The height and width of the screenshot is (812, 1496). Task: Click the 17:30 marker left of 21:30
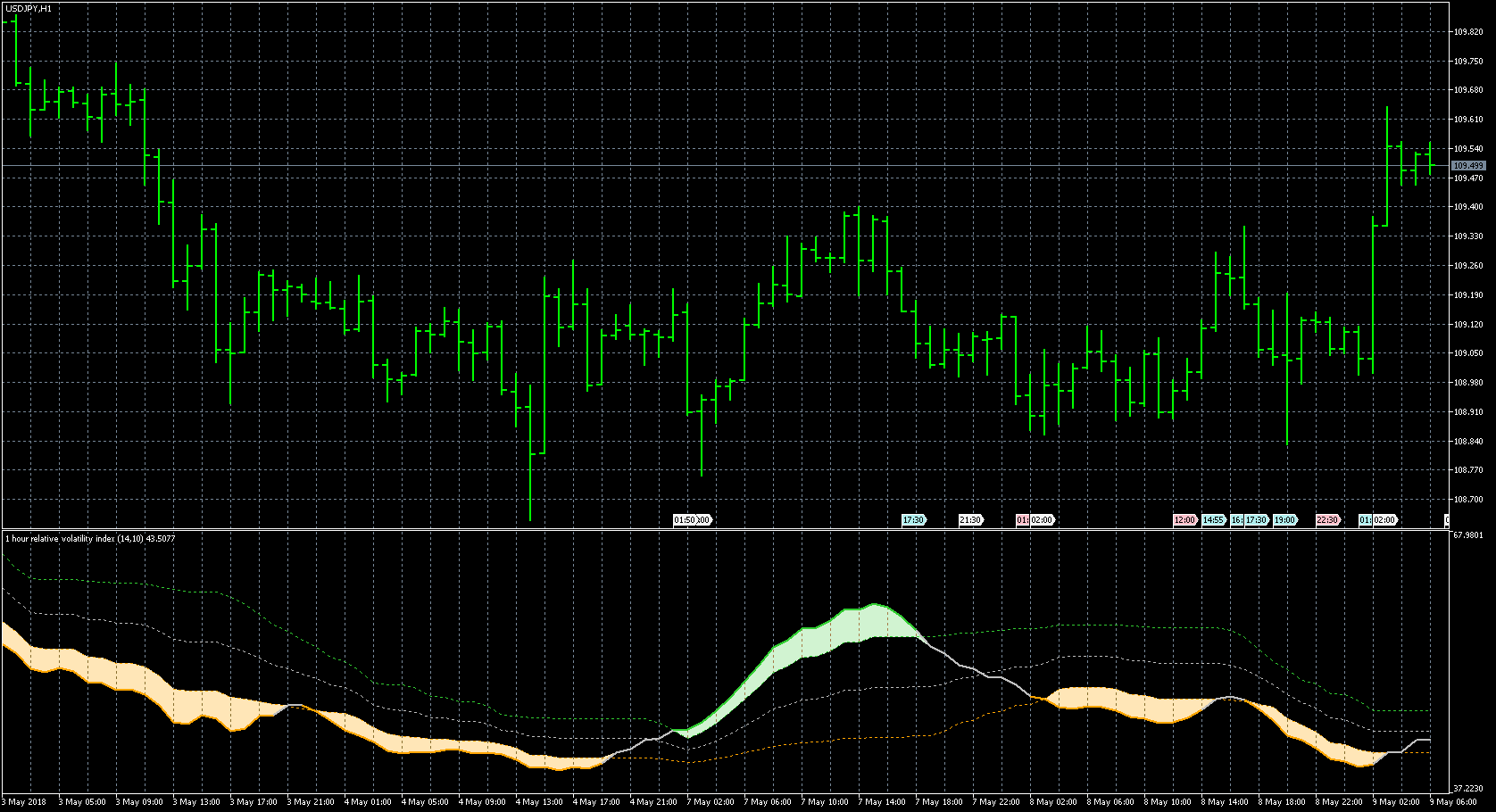[x=913, y=520]
